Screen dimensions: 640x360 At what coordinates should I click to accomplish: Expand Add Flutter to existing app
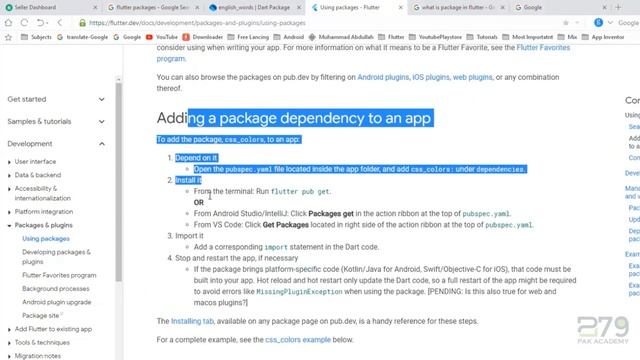point(9,329)
